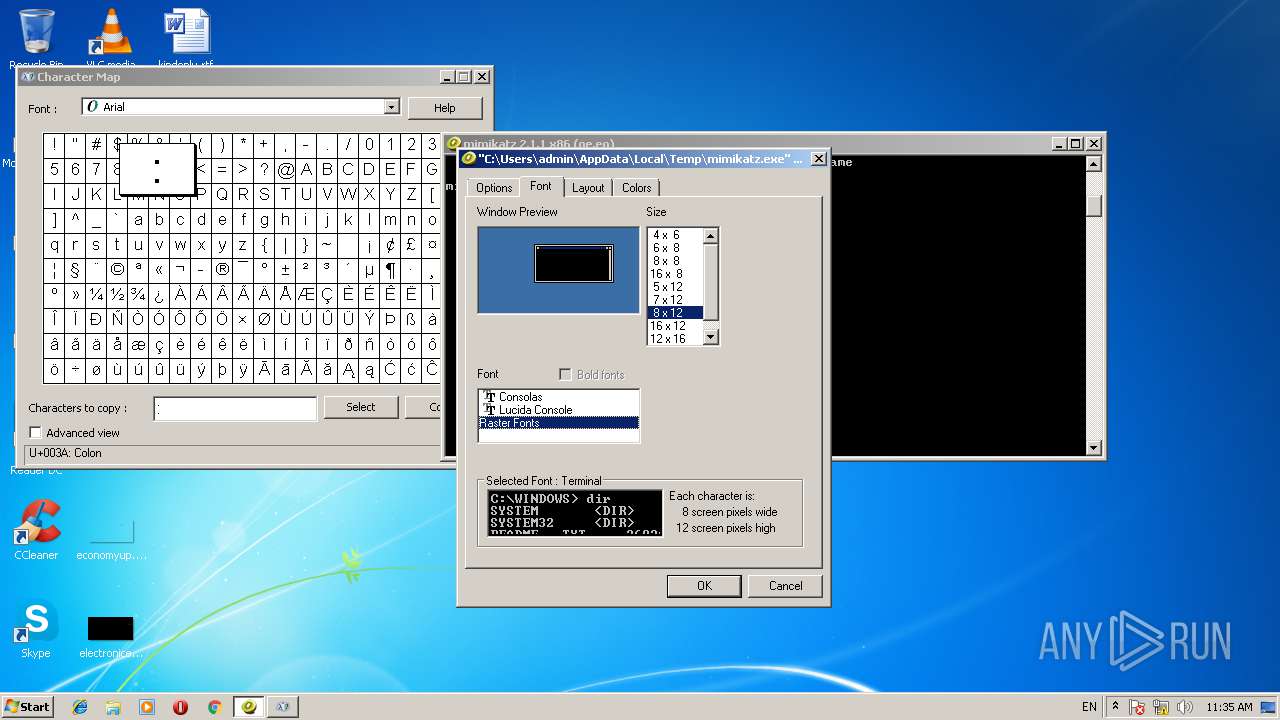Click the Window Preview thumbnail
This screenshot has height=720, width=1280.
[558, 270]
